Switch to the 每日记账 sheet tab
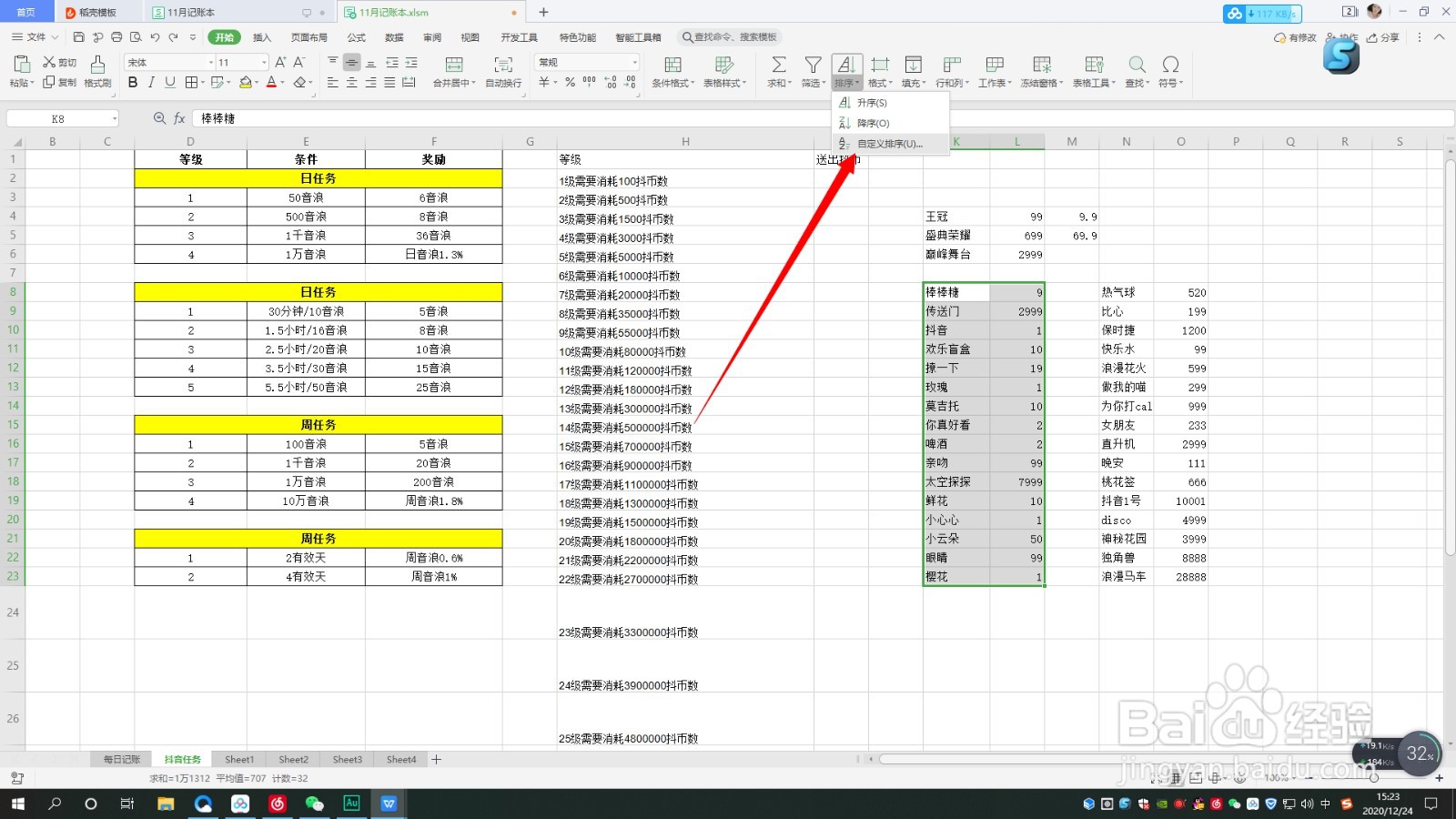1456x819 pixels. tap(121, 758)
